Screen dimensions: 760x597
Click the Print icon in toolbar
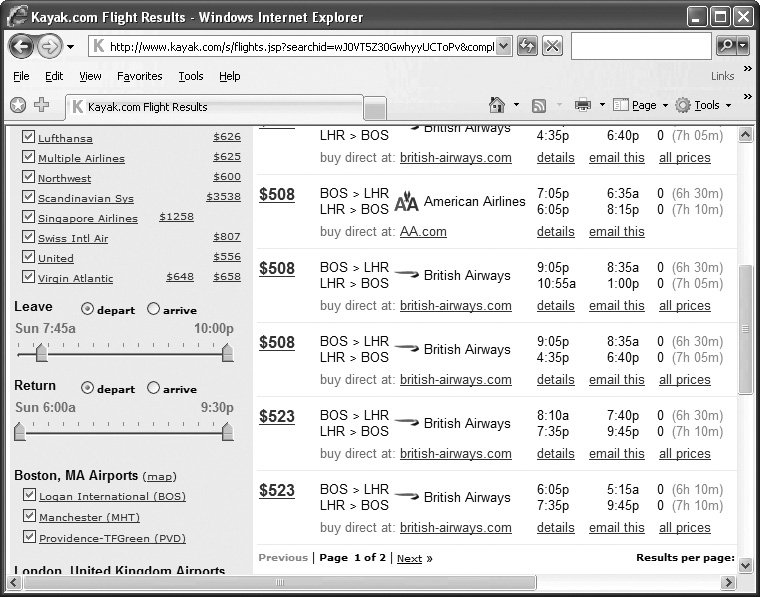[583, 105]
